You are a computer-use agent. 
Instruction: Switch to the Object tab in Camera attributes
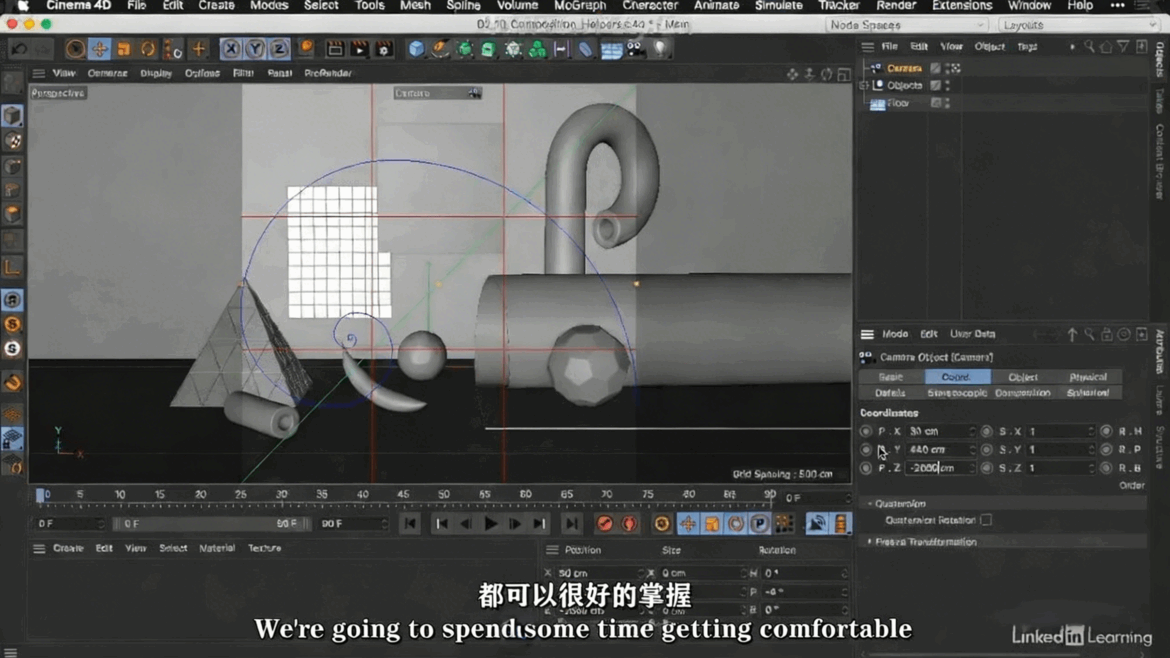click(x=1023, y=377)
